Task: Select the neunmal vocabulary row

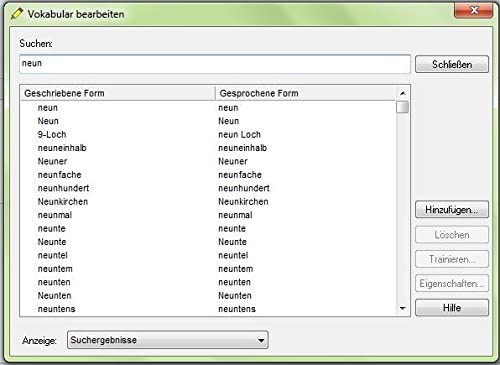Action: point(208,215)
